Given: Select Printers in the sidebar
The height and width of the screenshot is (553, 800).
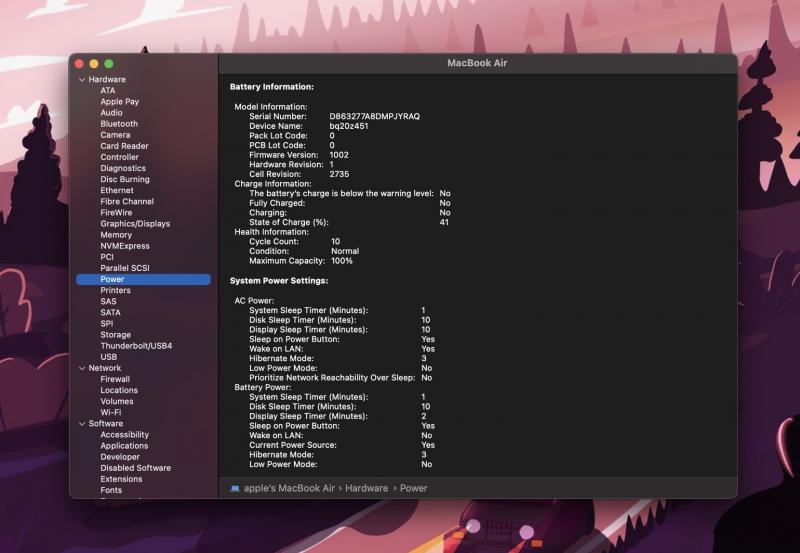Looking at the screenshot, I should click(x=115, y=290).
